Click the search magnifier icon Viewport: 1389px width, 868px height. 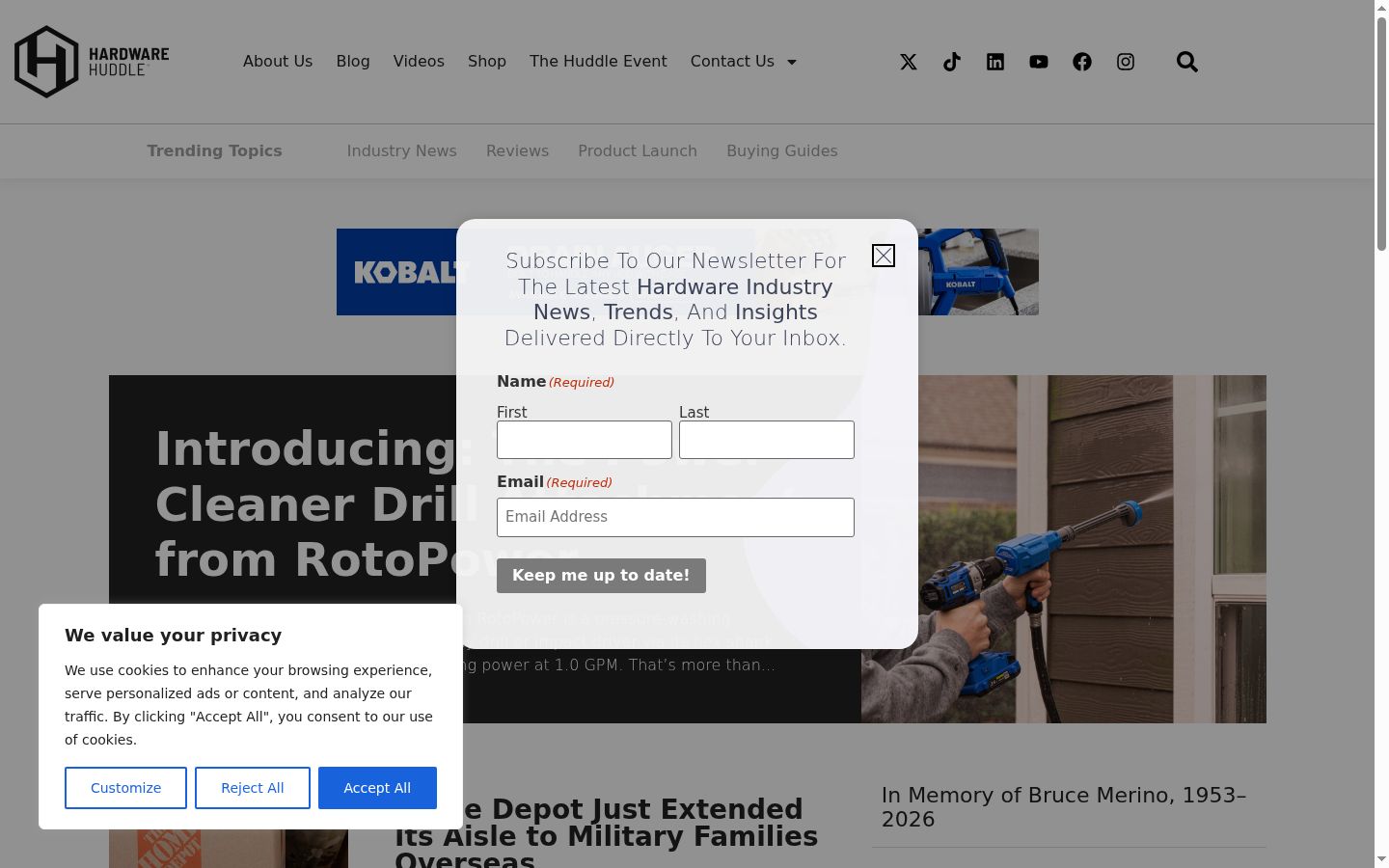pyautogui.click(x=1187, y=62)
